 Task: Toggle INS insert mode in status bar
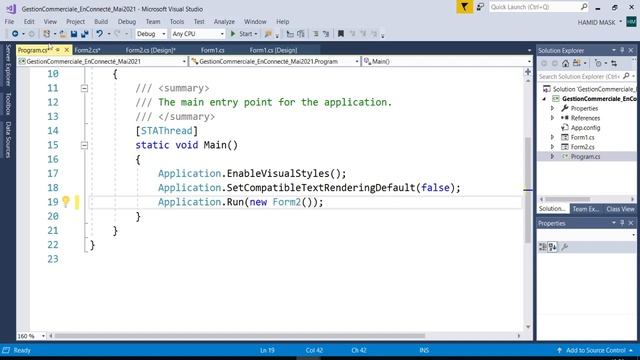424,350
